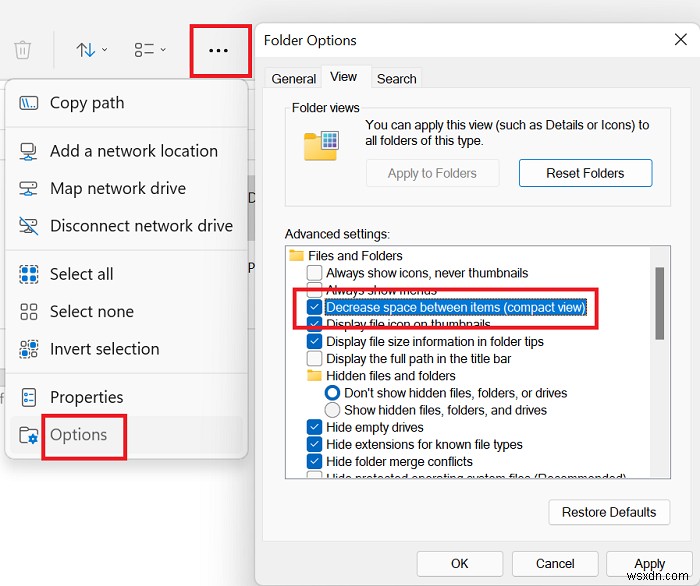Screen dimensions: 700x586
Task: Select Don't show hidden files radio button
Action: coord(332,393)
